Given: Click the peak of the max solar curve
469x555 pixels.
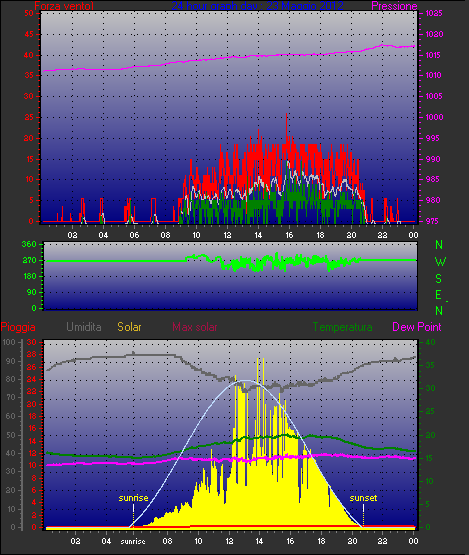Looking at the screenshot, I should coord(246,381).
